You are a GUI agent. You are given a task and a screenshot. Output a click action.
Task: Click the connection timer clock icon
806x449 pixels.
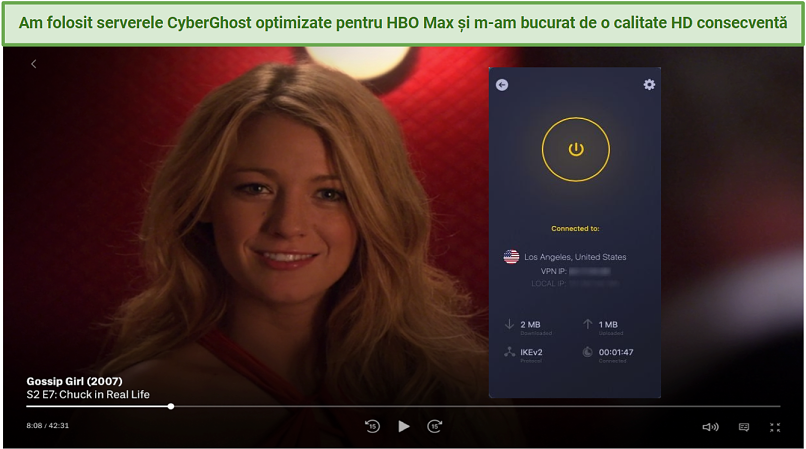(588, 352)
